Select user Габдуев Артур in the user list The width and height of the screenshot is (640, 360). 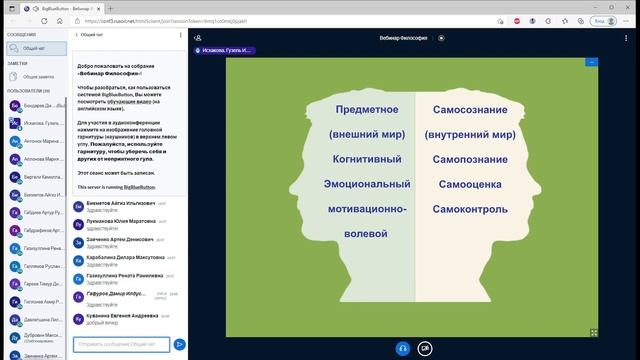37,213
